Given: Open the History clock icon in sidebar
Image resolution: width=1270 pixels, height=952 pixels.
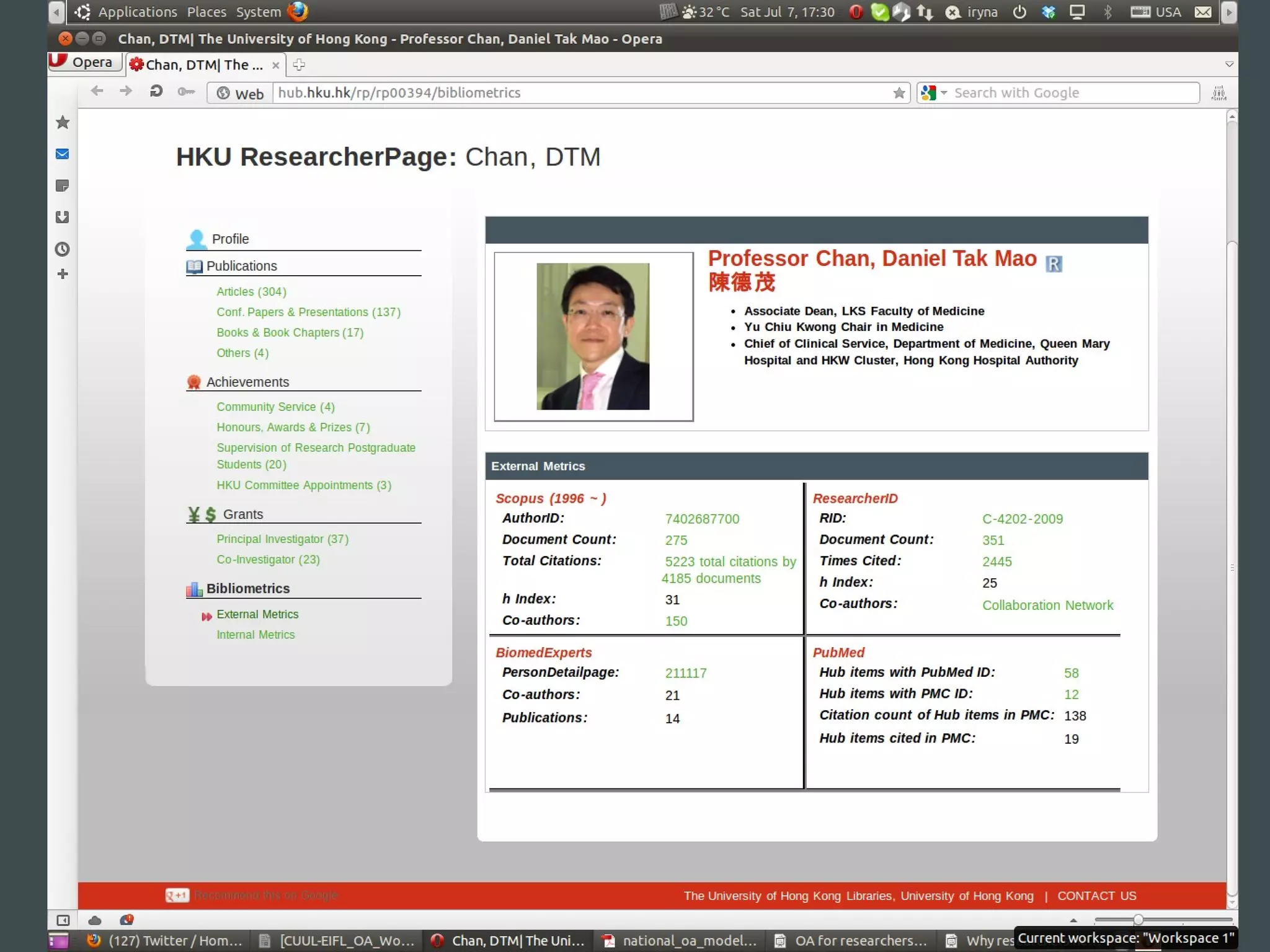Looking at the screenshot, I should tap(62, 249).
